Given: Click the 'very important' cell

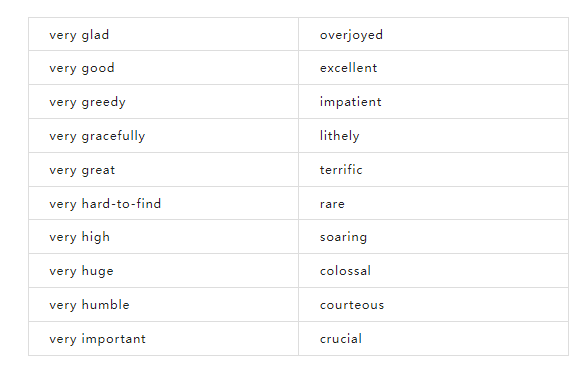Looking at the screenshot, I should [163, 339].
